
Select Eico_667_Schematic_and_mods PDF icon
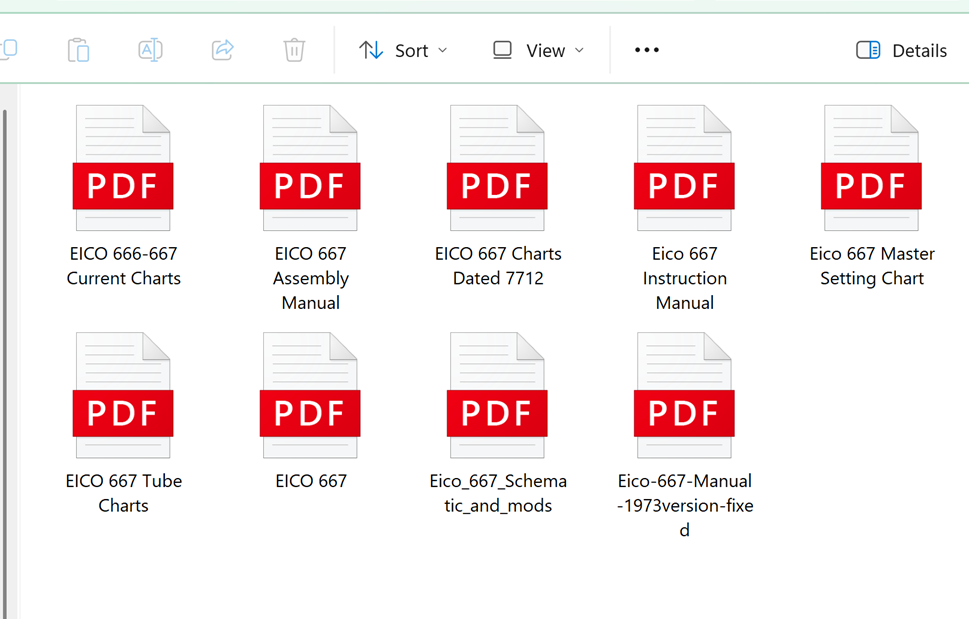[x=497, y=395]
